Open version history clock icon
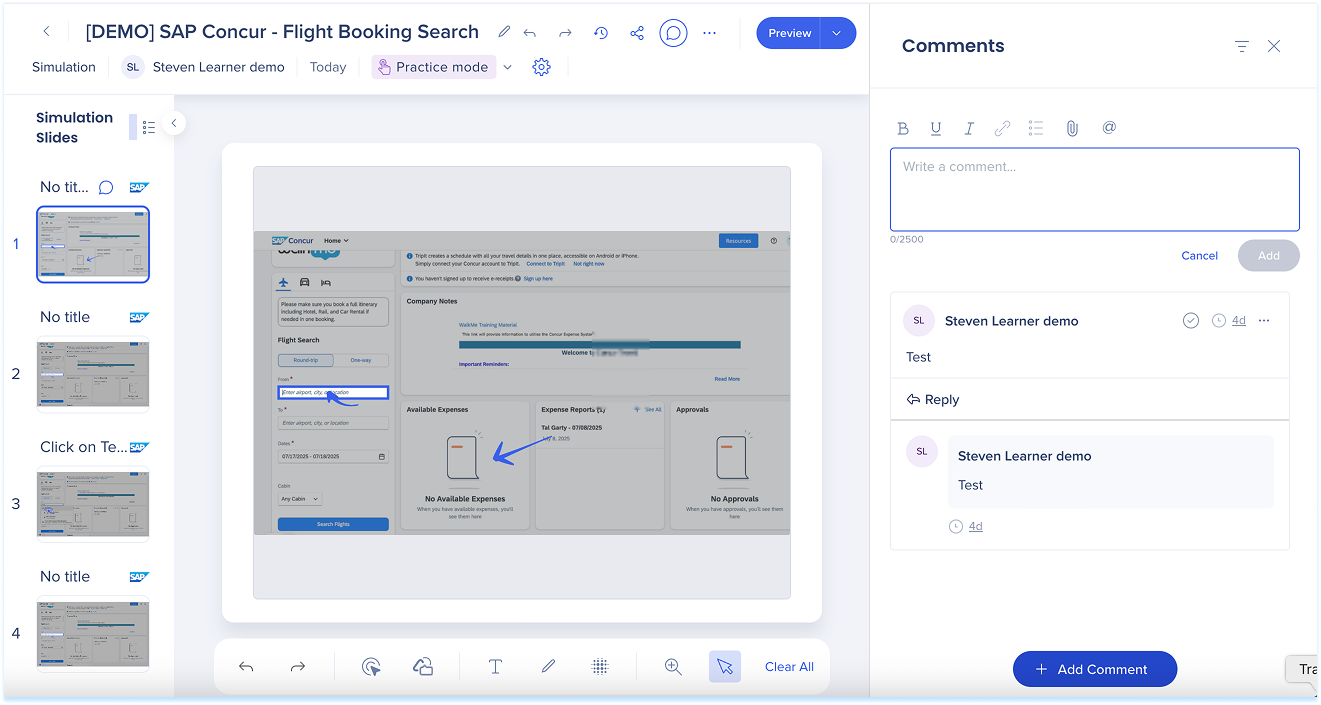 pos(601,33)
